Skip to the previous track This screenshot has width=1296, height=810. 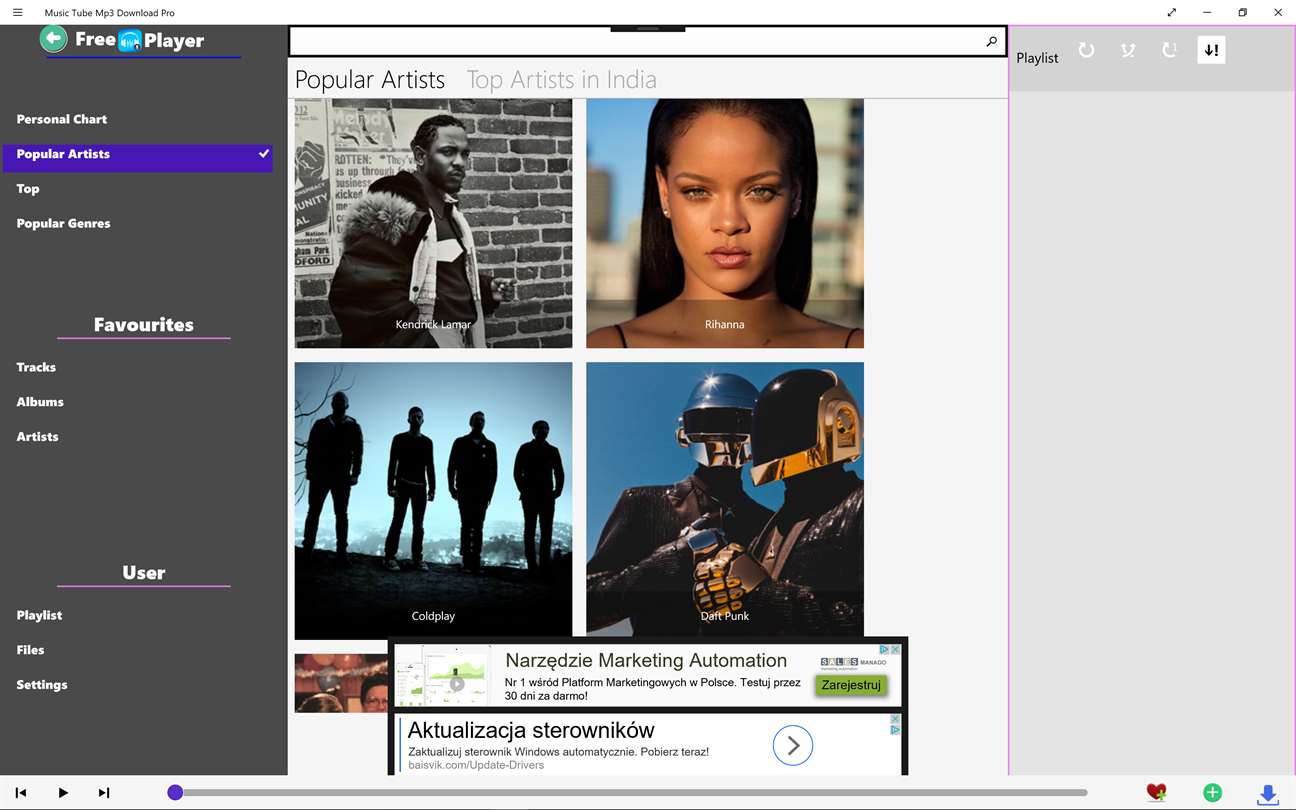pos(21,792)
